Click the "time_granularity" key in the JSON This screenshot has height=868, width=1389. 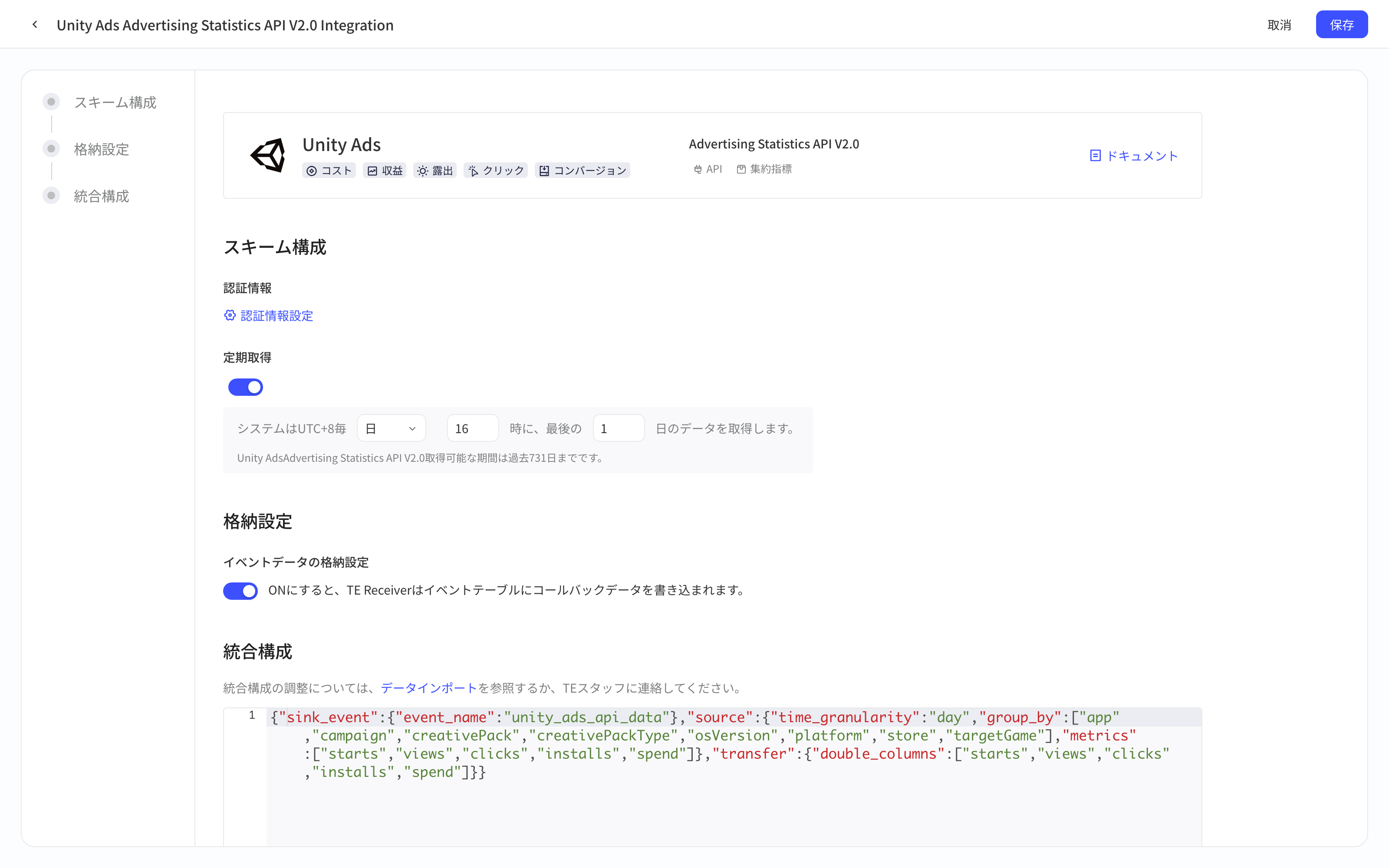[846, 717]
